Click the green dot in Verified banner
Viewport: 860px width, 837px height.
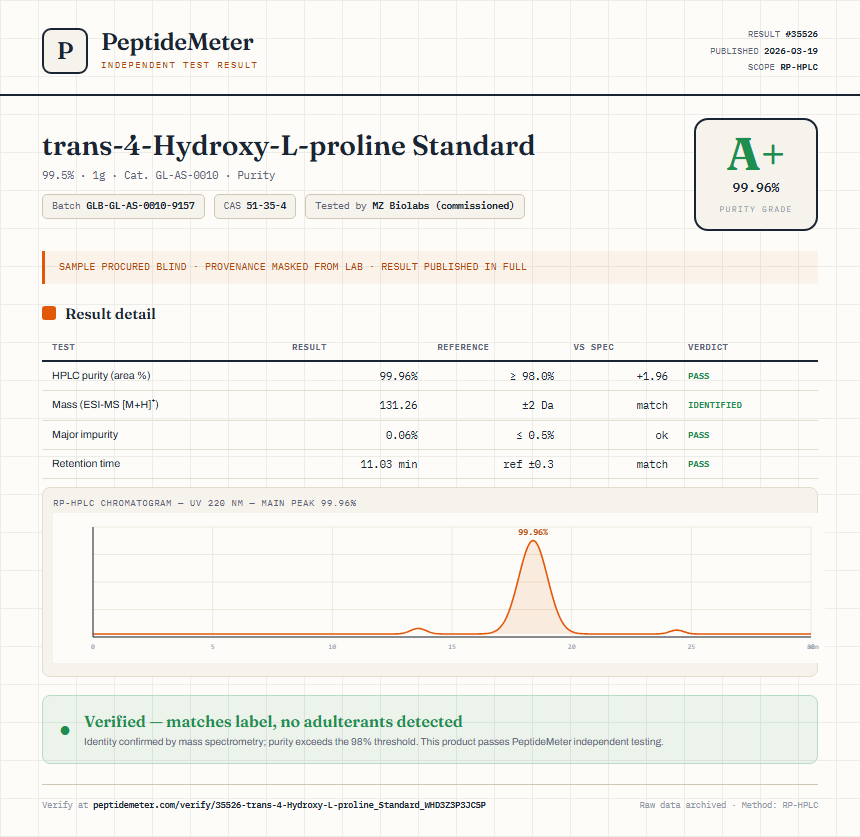click(65, 730)
